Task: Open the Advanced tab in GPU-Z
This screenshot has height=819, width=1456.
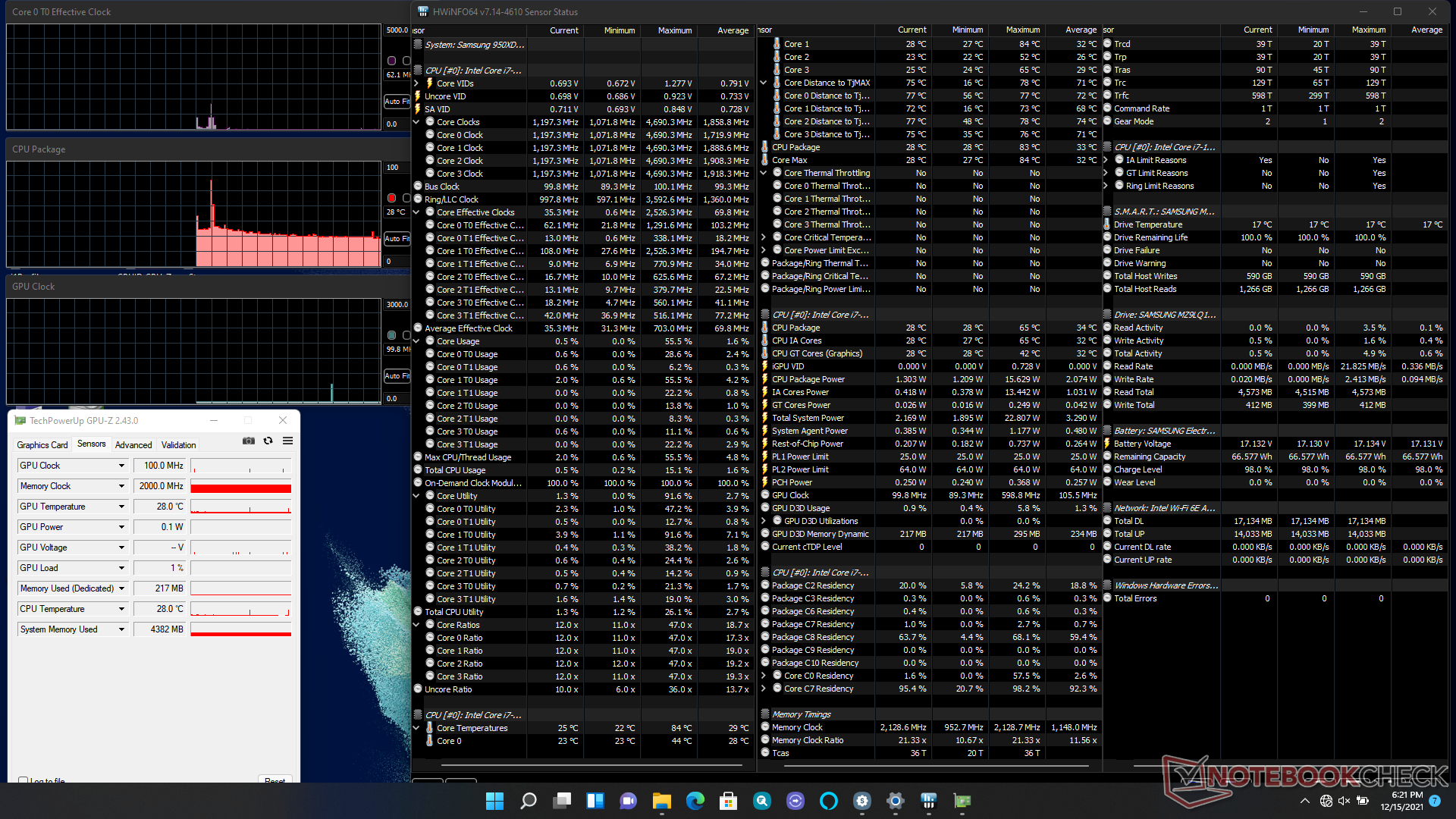Action: pyautogui.click(x=133, y=445)
